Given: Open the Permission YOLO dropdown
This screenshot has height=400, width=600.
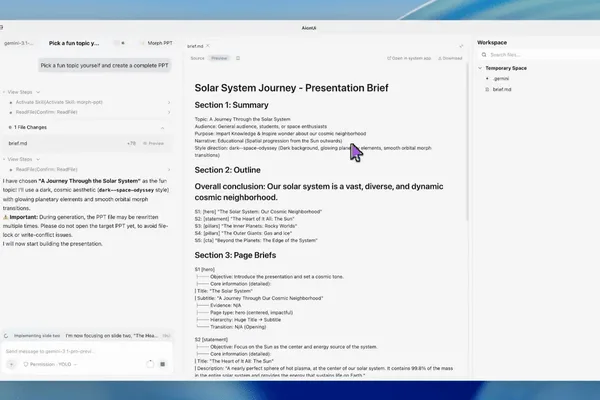Looking at the screenshot, I should pyautogui.click(x=50, y=364).
